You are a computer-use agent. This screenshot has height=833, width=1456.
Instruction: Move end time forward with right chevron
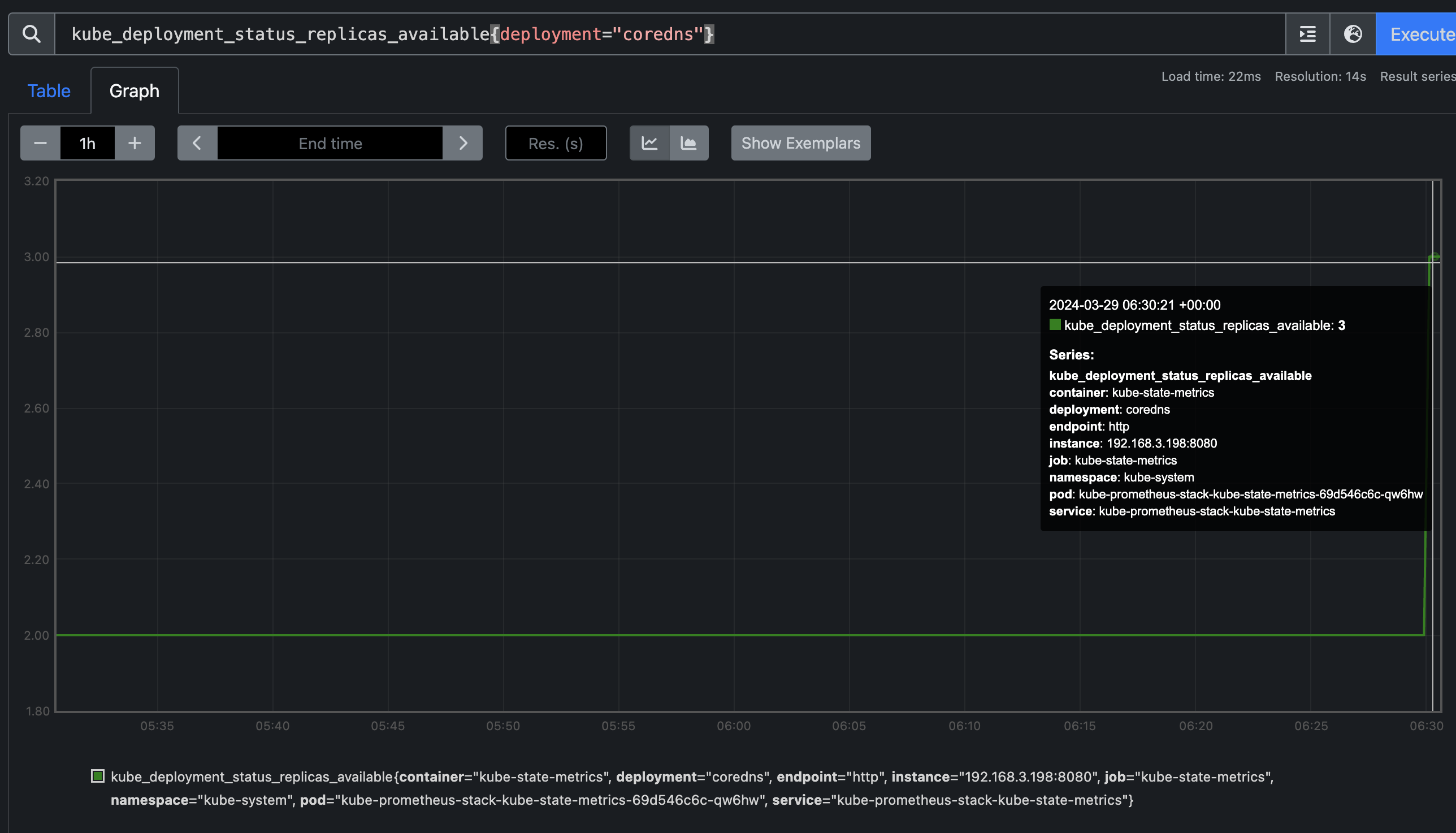pos(463,143)
